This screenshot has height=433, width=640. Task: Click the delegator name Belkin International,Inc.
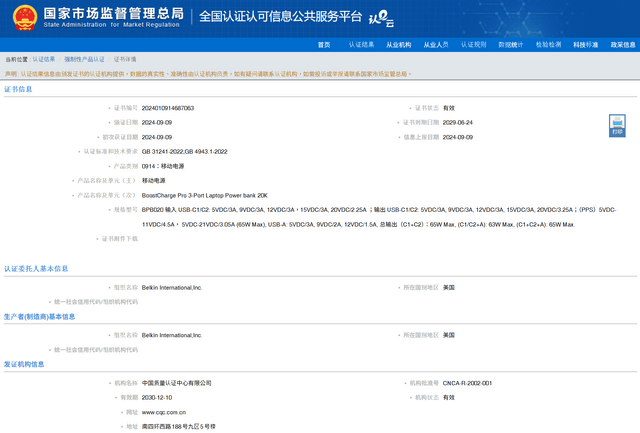click(x=172, y=288)
